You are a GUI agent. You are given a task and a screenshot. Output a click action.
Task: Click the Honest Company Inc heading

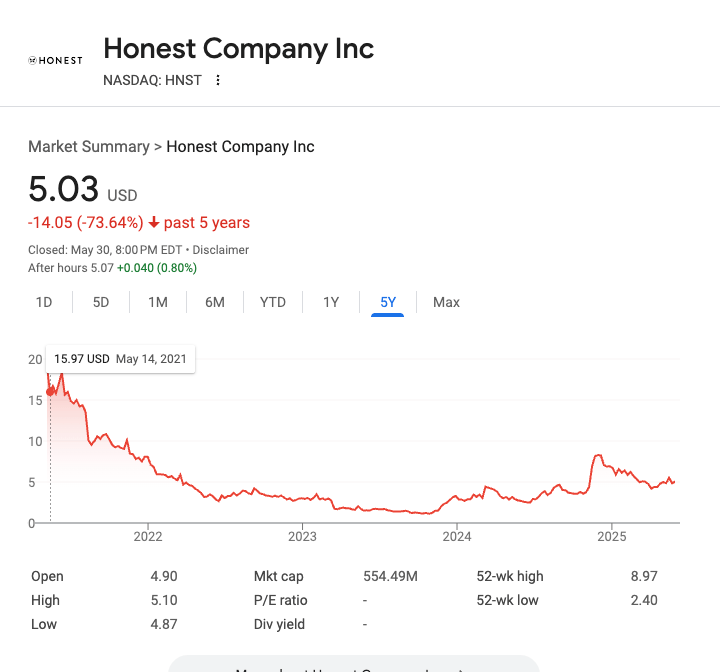(239, 49)
